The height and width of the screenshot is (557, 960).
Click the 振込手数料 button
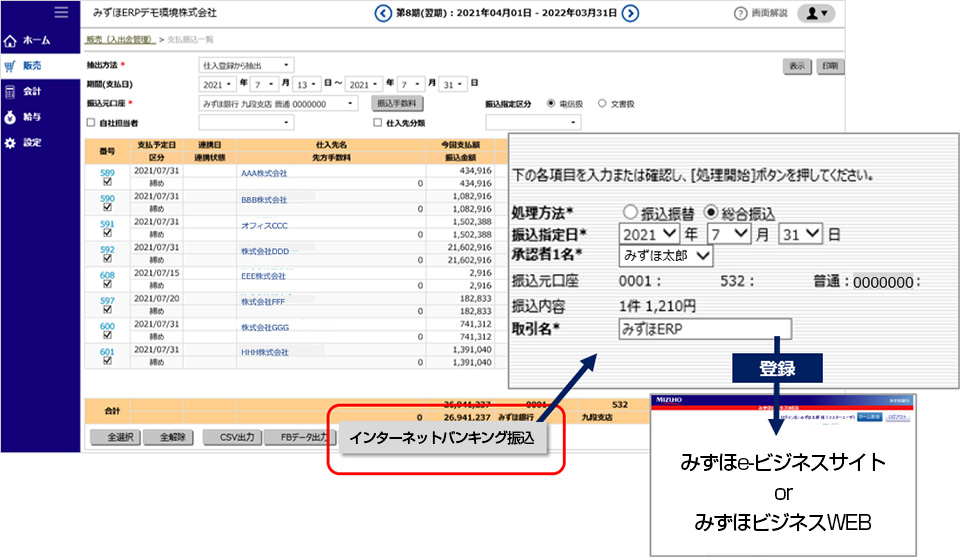(x=397, y=103)
